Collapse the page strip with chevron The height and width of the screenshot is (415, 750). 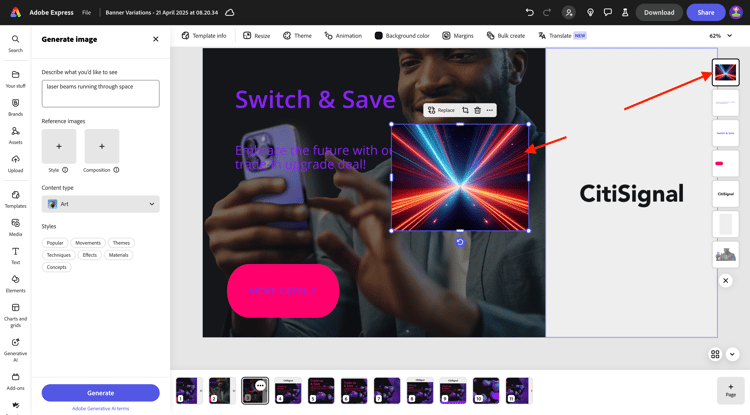[x=732, y=354]
